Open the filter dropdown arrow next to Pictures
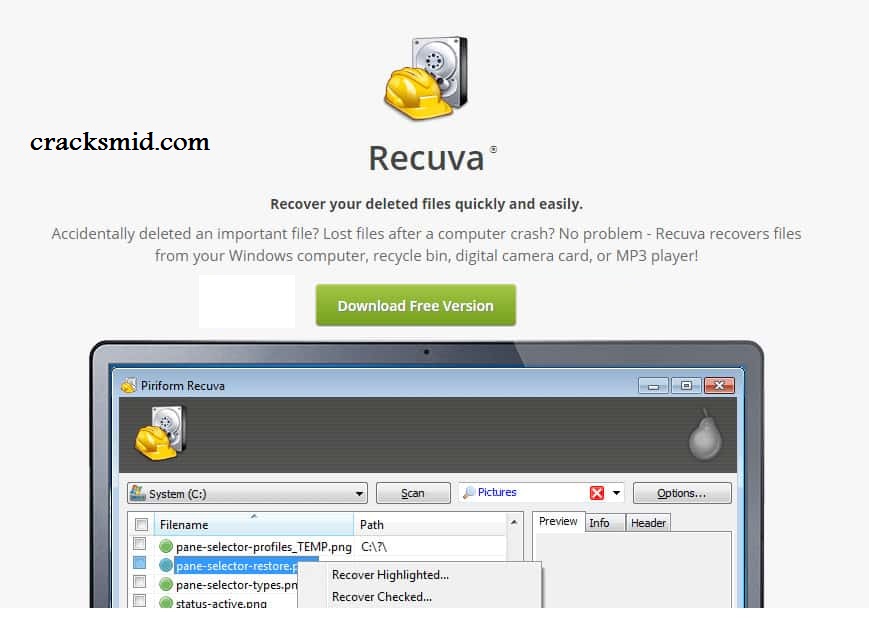The width and height of the screenshot is (869, 629). click(x=616, y=493)
